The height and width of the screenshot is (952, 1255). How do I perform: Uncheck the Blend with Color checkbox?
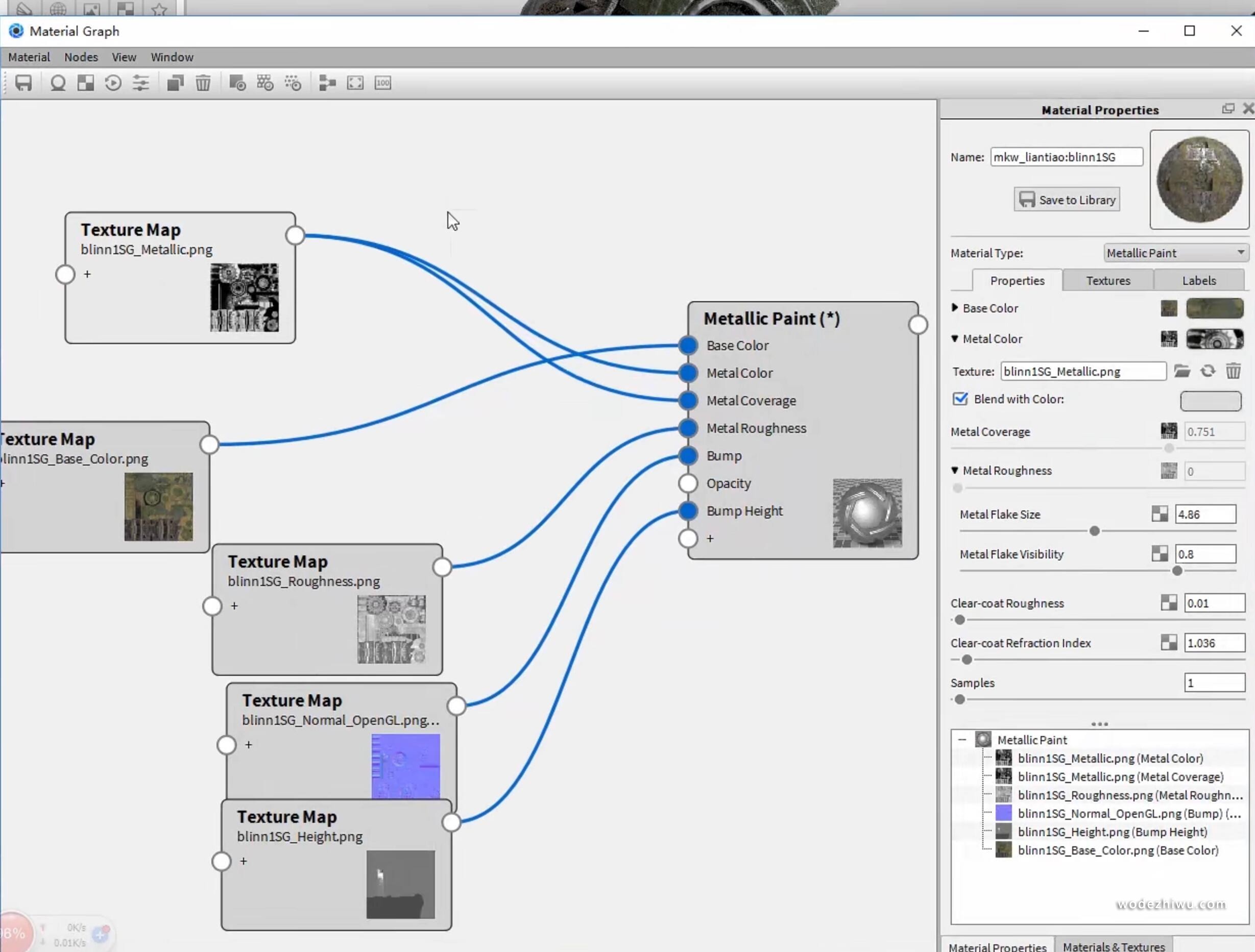[x=960, y=399]
